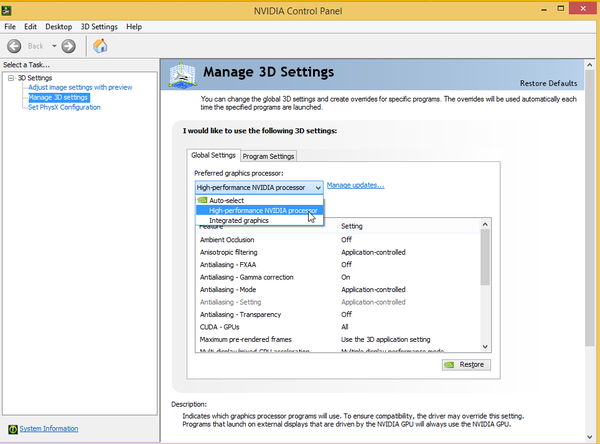This screenshot has width=600, height=444.
Task: Pick High-performance NVIDIA processor list option
Action: (x=258, y=211)
